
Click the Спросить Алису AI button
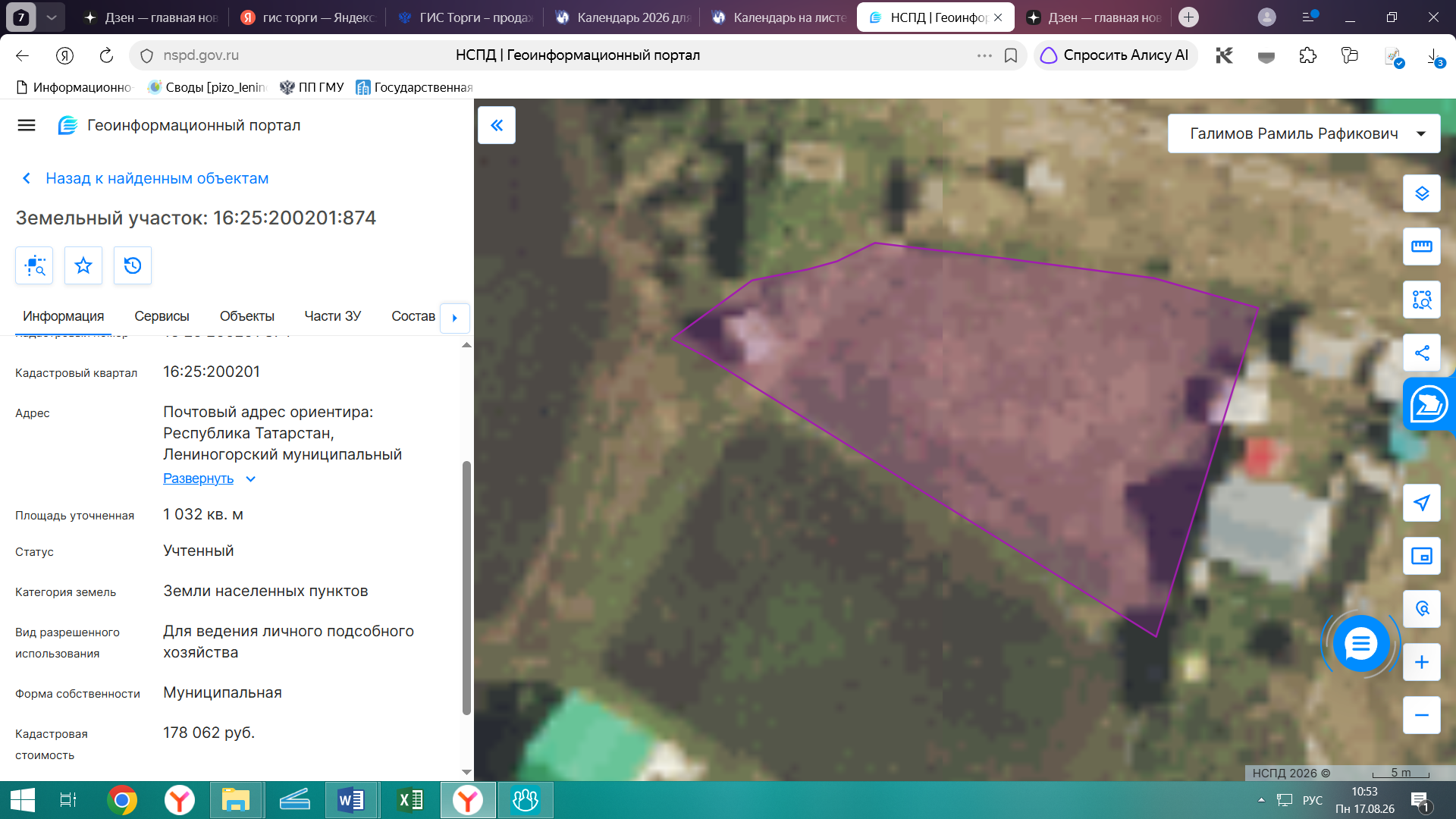(1115, 55)
